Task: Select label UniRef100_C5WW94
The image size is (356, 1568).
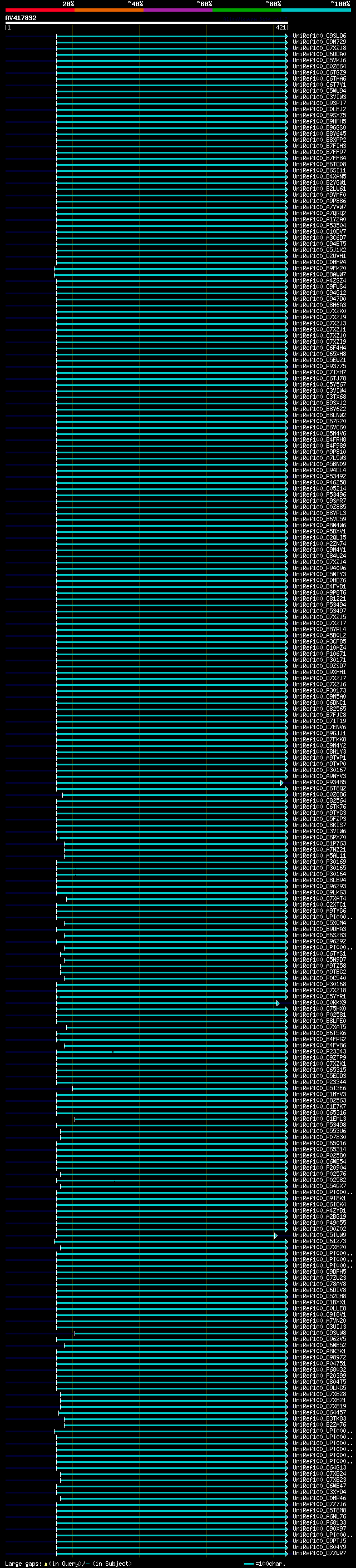Action: pos(319,91)
